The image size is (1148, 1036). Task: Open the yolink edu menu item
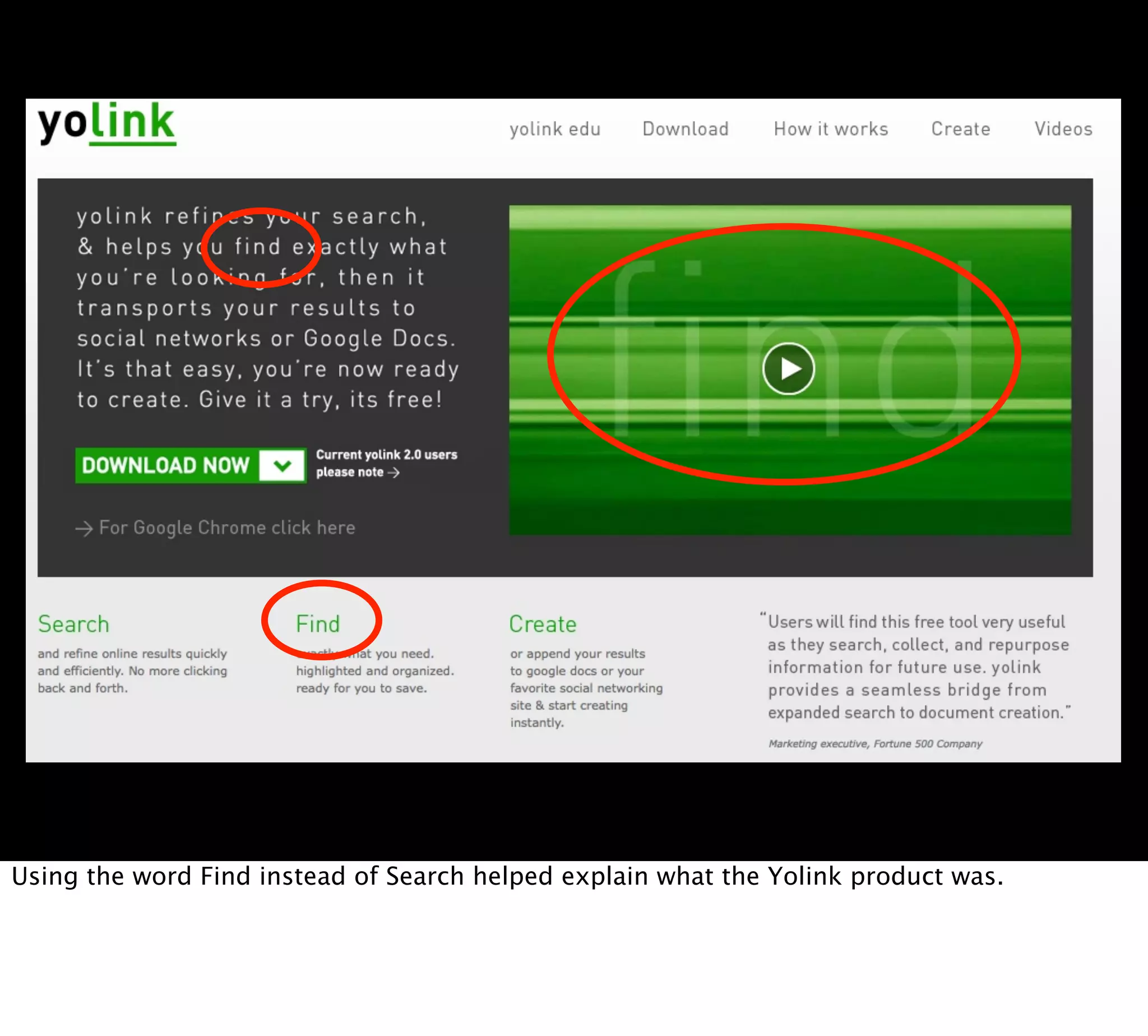pyautogui.click(x=555, y=129)
